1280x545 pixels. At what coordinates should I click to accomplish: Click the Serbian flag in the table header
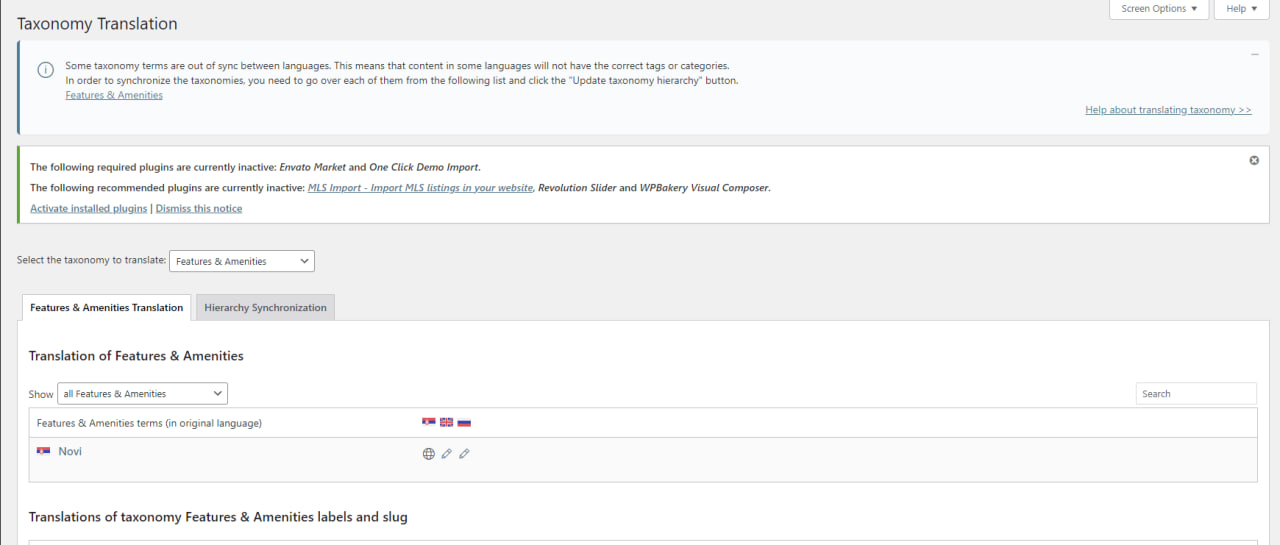tap(429, 423)
